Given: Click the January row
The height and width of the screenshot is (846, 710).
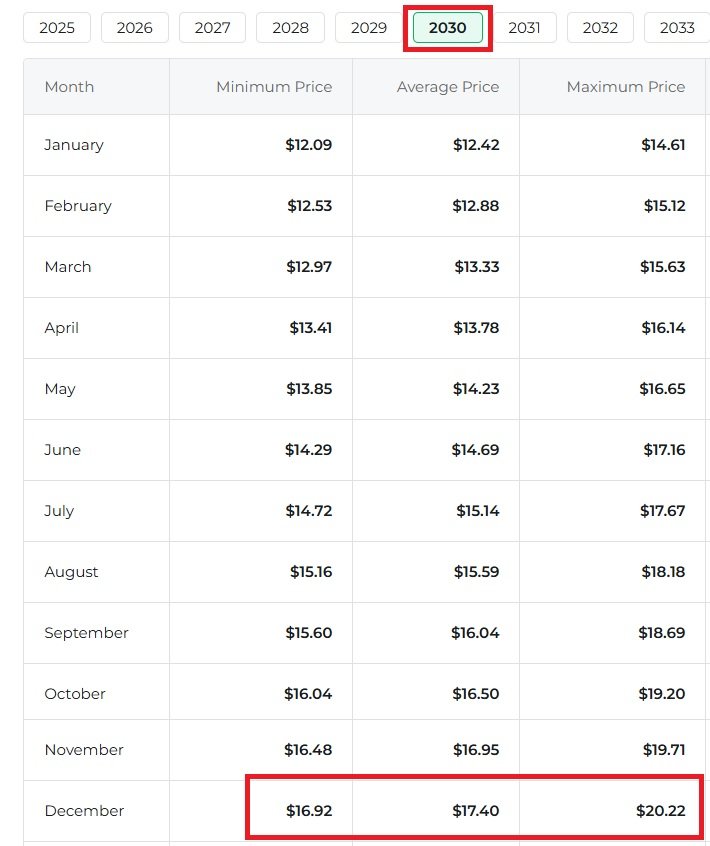Looking at the screenshot, I should (x=74, y=145).
